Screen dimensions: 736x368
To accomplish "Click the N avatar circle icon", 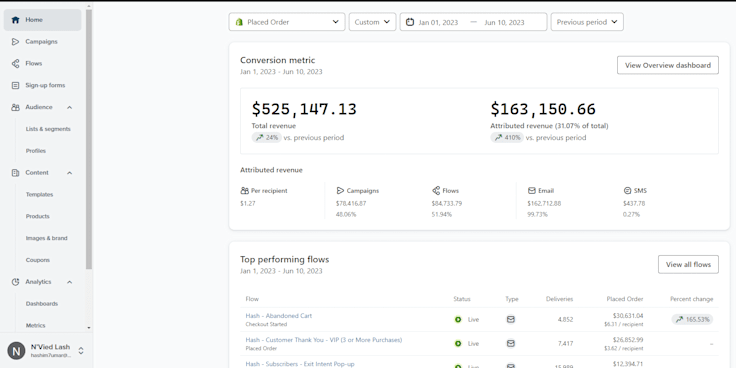I will (x=16, y=351).
